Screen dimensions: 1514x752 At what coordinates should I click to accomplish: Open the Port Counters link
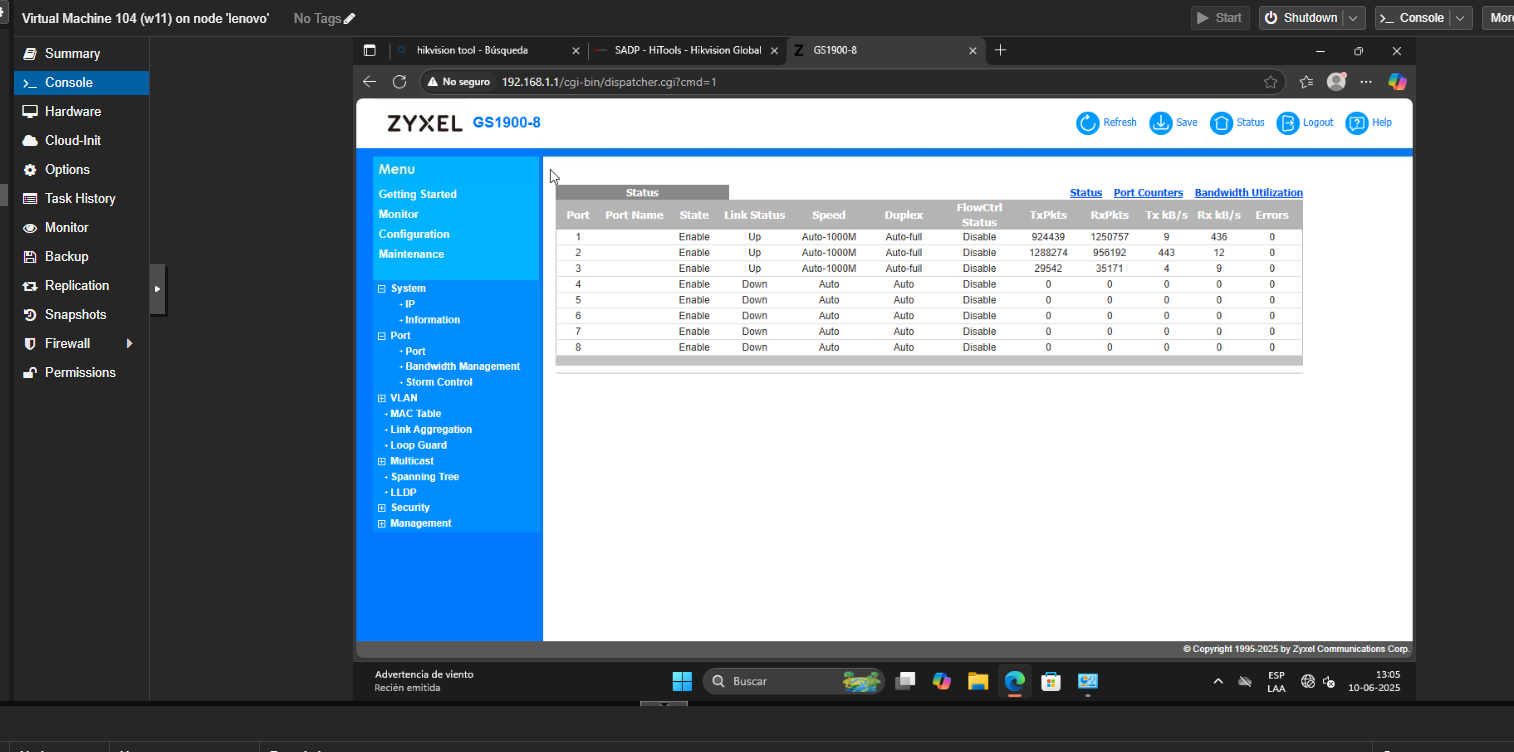coord(1148,193)
